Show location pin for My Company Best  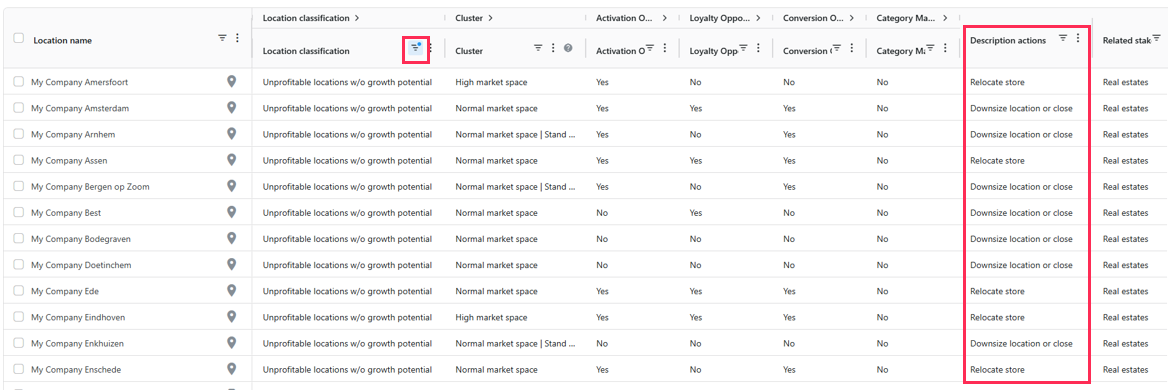tap(232, 212)
